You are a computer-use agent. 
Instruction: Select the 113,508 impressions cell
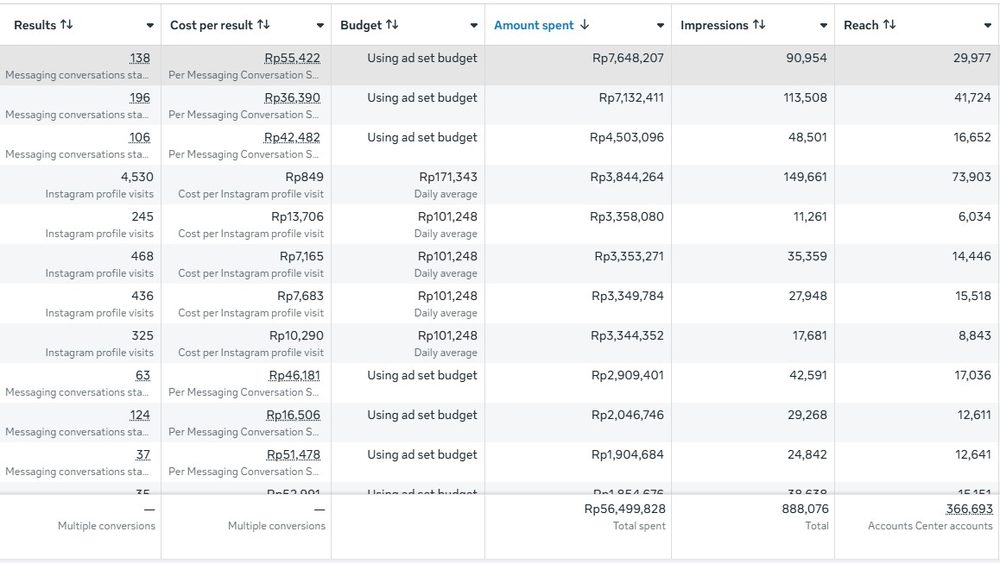(x=753, y=105)
